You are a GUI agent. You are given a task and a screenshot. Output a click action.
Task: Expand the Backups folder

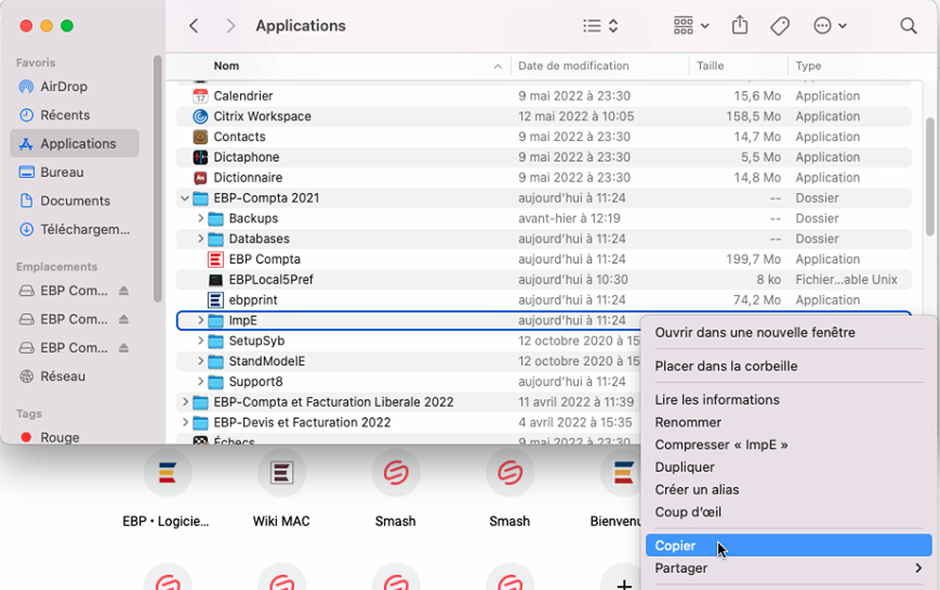pos(200,218)
